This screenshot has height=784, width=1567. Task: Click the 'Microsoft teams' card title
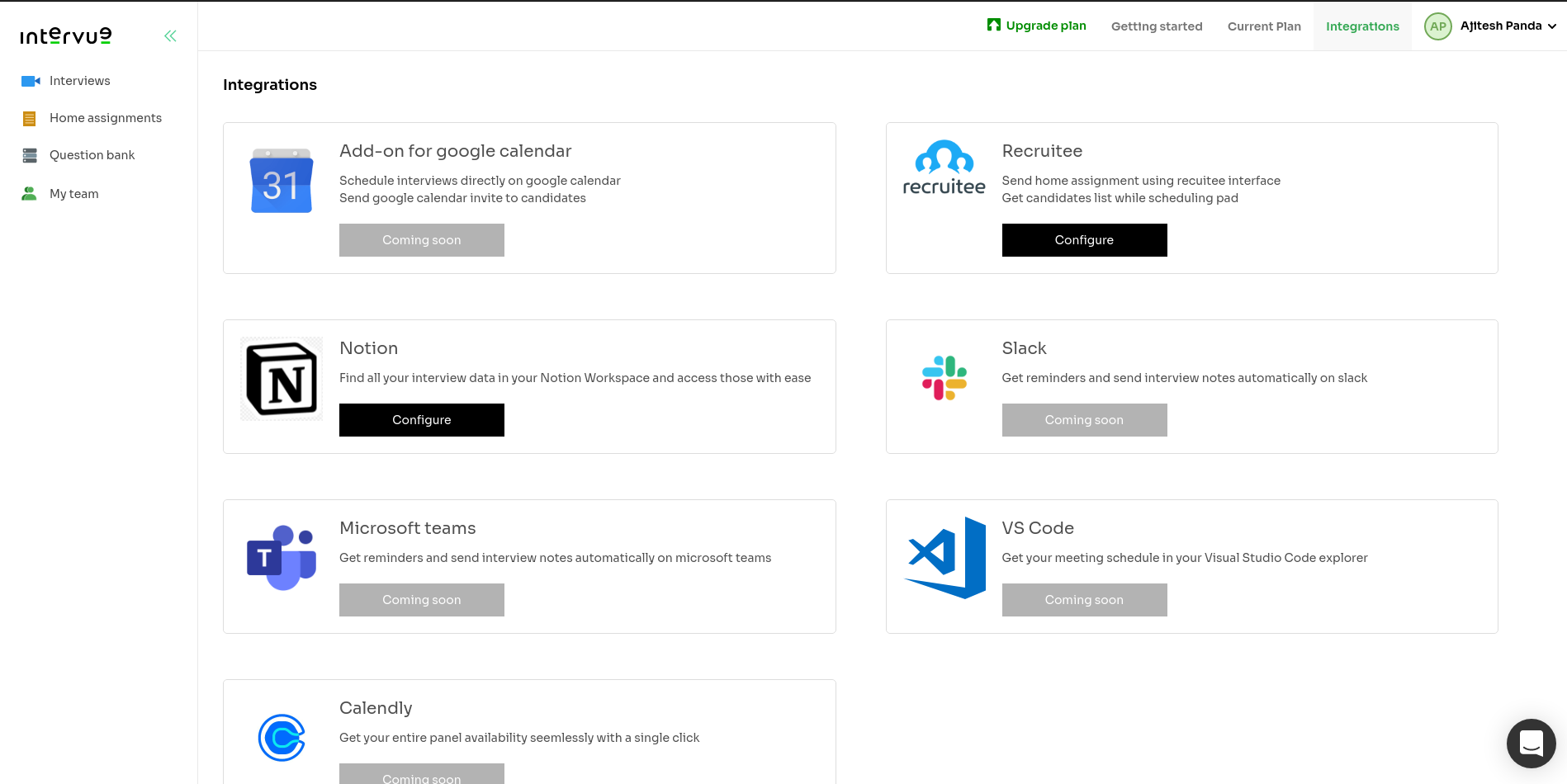(408, 528)
